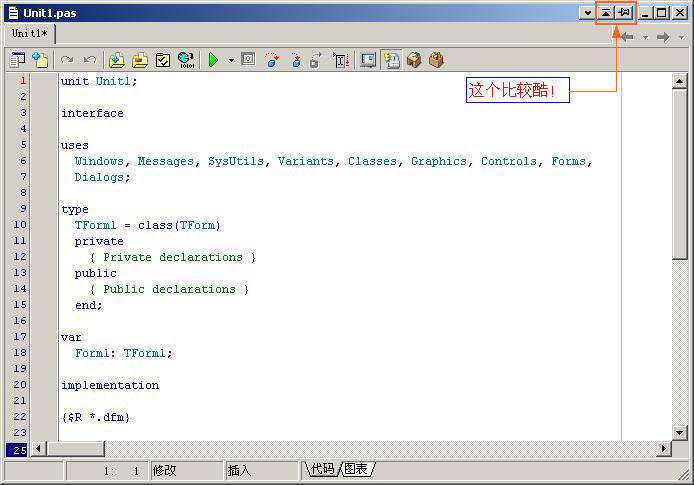The image size is (694, 485).
Task: Click the Pause program icon
Action: (249, 60)
